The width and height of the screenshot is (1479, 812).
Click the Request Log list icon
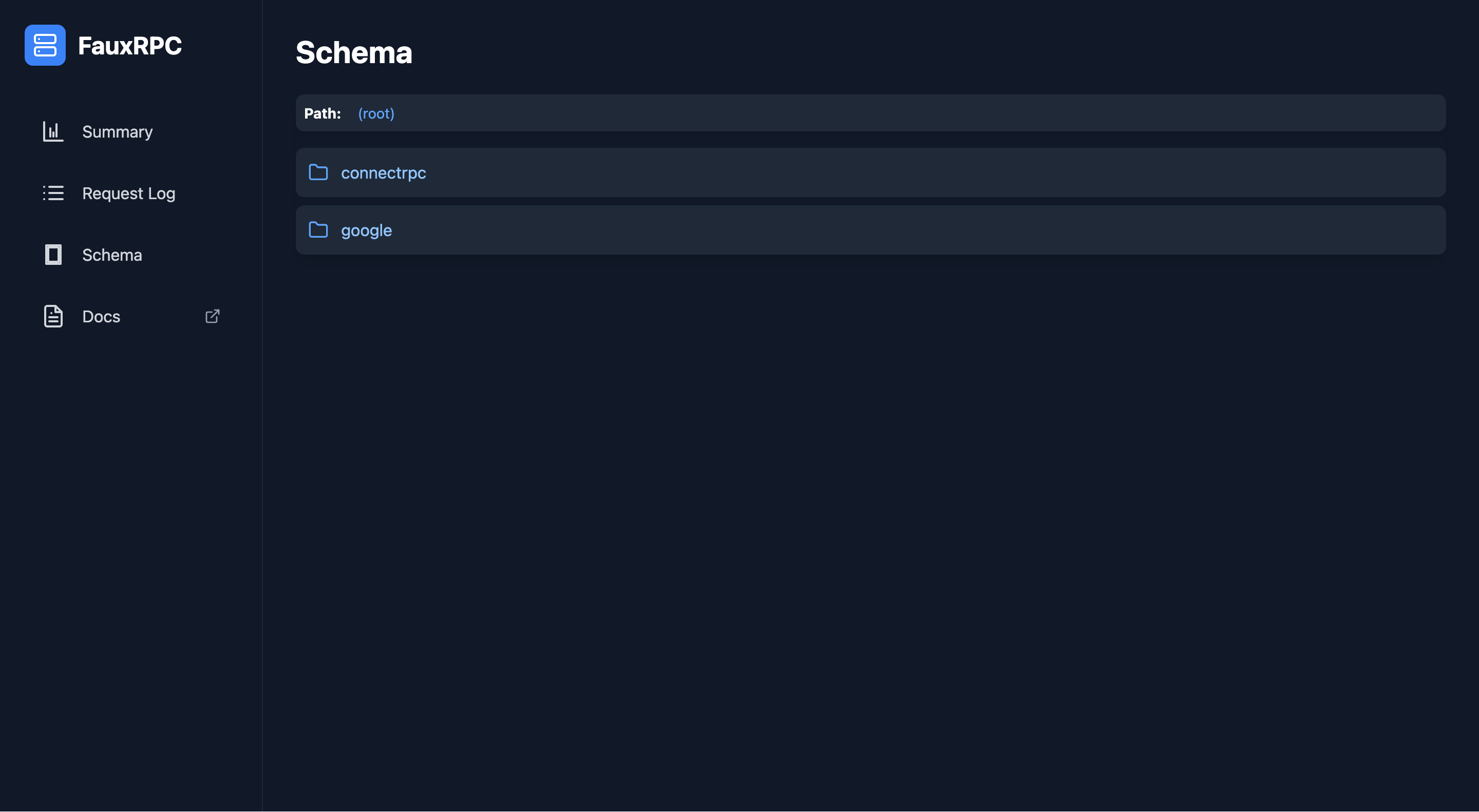click(53, 194)
